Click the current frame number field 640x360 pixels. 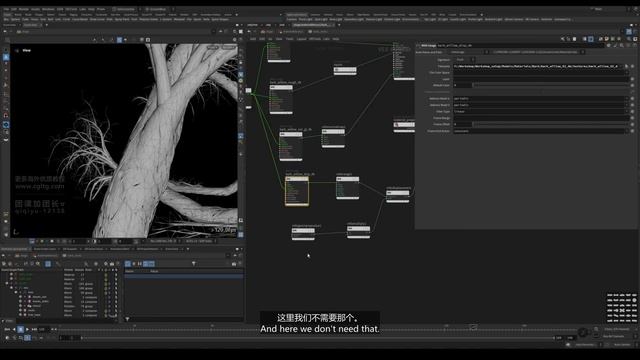click(x=43, y=329)
